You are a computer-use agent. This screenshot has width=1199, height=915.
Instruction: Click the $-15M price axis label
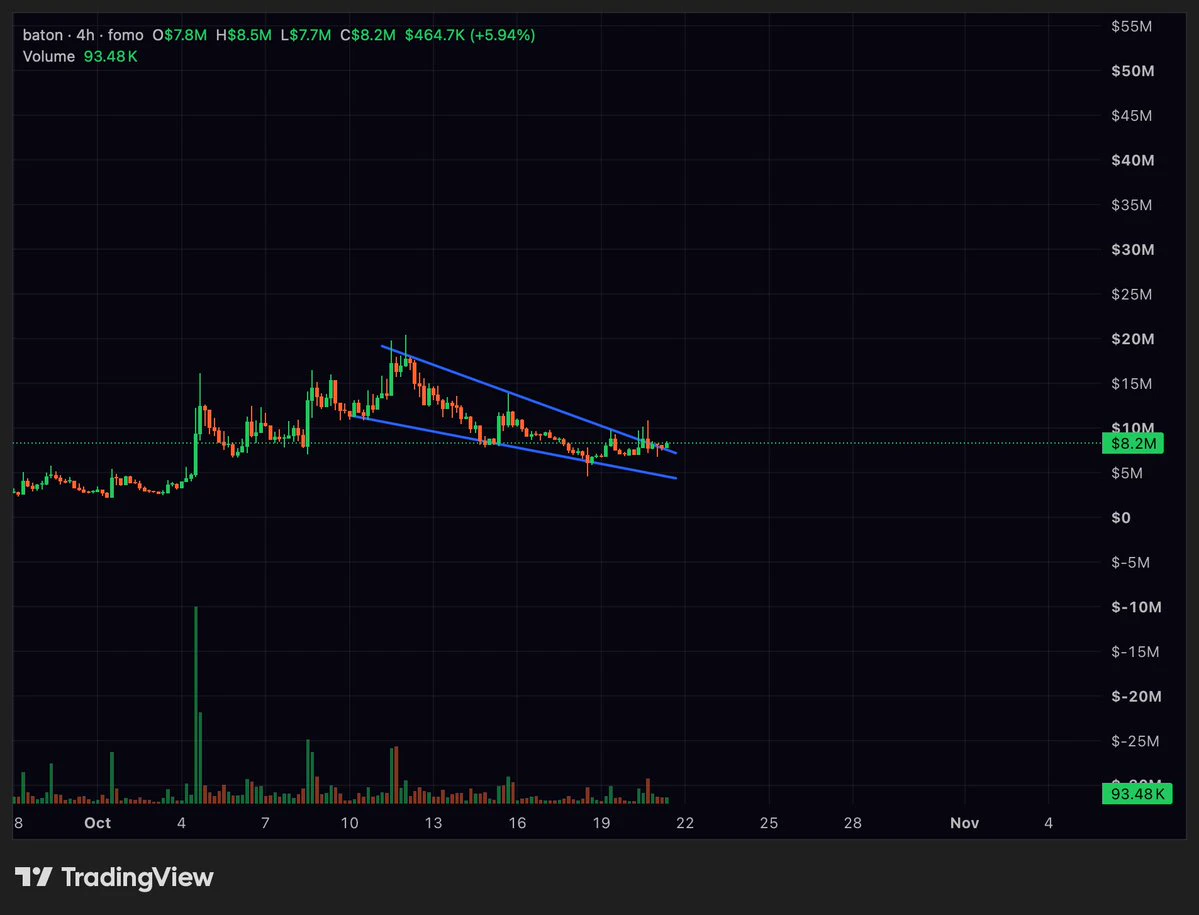coord(1136,652)
